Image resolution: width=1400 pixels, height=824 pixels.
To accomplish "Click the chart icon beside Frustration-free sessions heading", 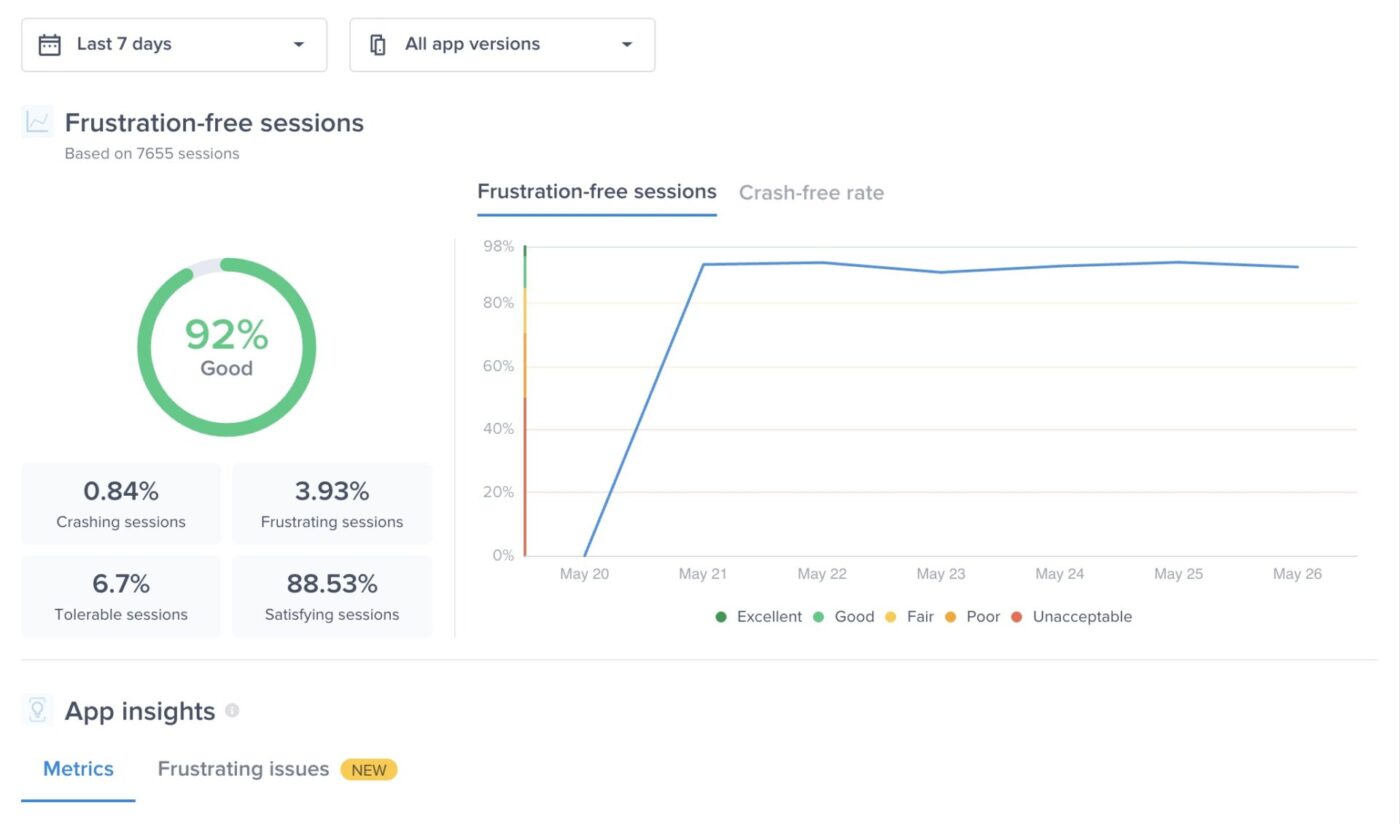I will point(38,123).
